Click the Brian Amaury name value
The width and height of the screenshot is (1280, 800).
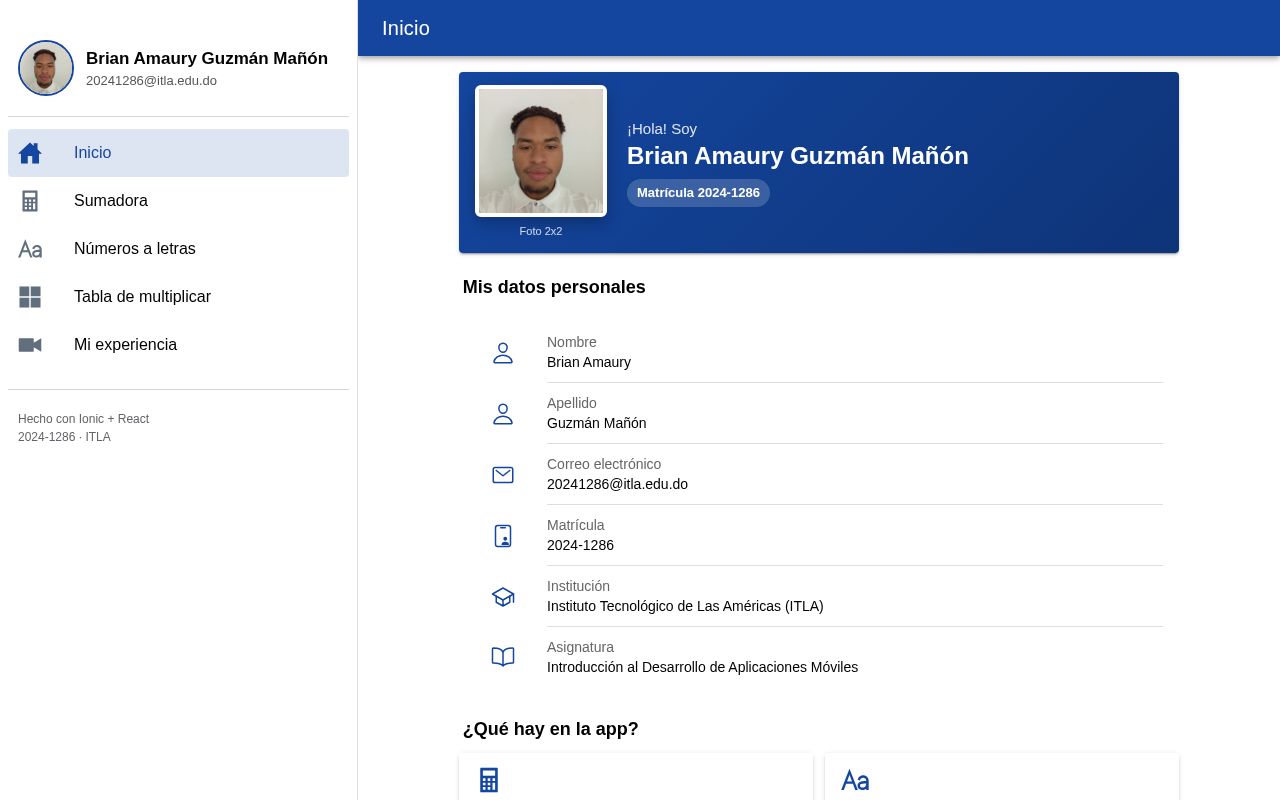(x=589, y=362)
